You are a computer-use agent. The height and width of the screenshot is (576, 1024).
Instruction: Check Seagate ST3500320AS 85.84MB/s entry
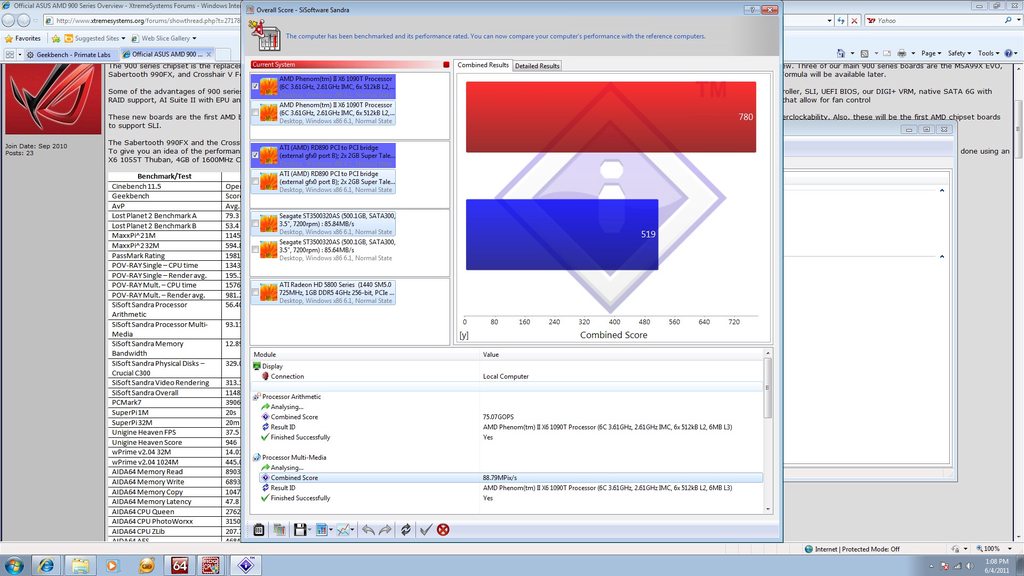click(x=255, y=223)
